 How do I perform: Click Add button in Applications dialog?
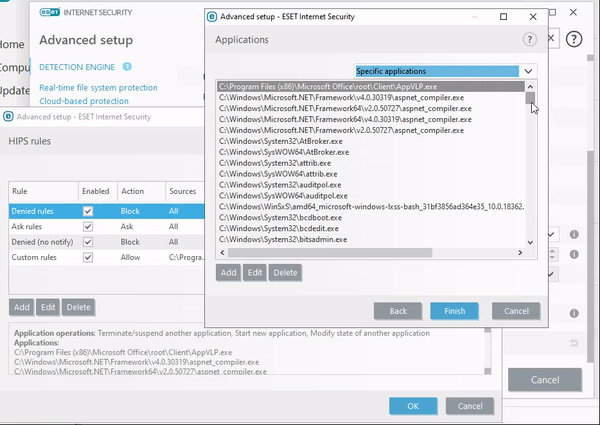click(228, 273)
